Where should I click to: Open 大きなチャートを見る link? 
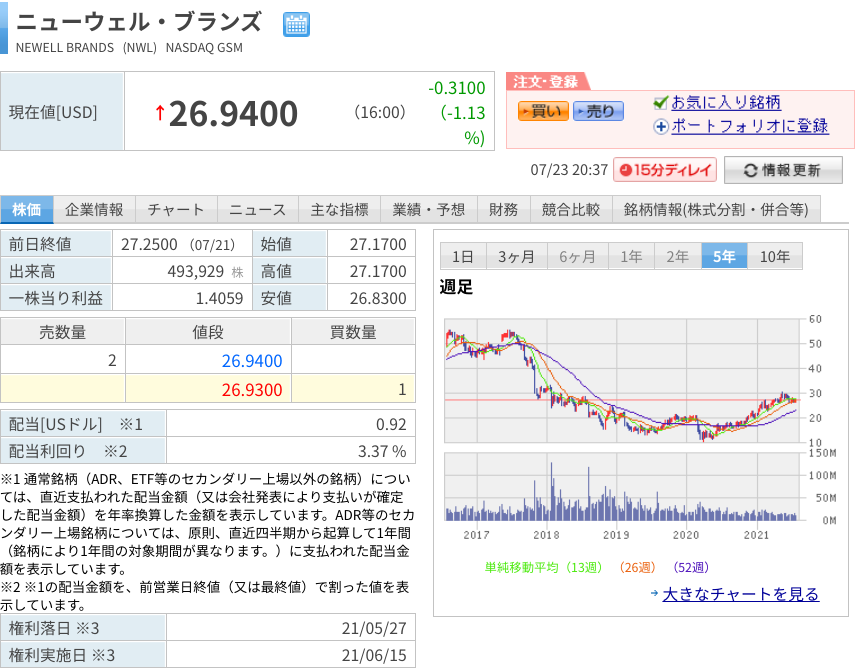741,594
